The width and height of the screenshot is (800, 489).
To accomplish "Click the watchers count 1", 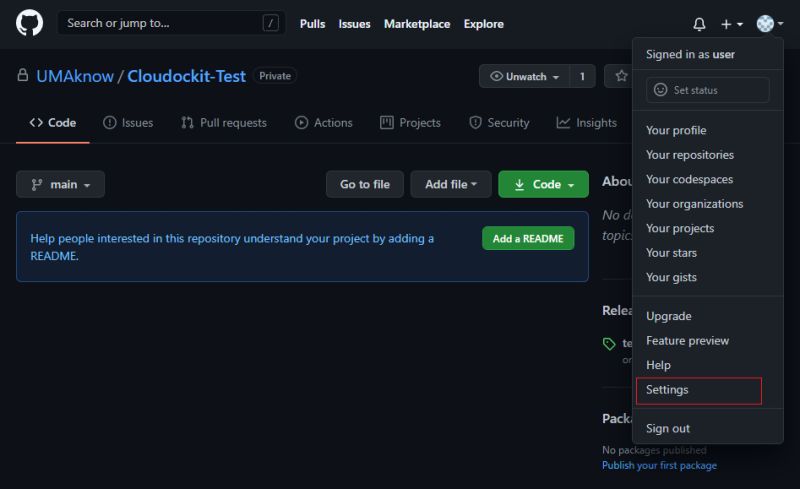I will 582,76.
